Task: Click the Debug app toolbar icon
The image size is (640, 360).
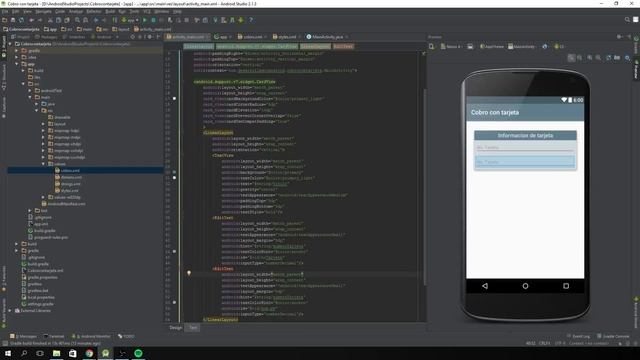Action: [x=153, y=20]
